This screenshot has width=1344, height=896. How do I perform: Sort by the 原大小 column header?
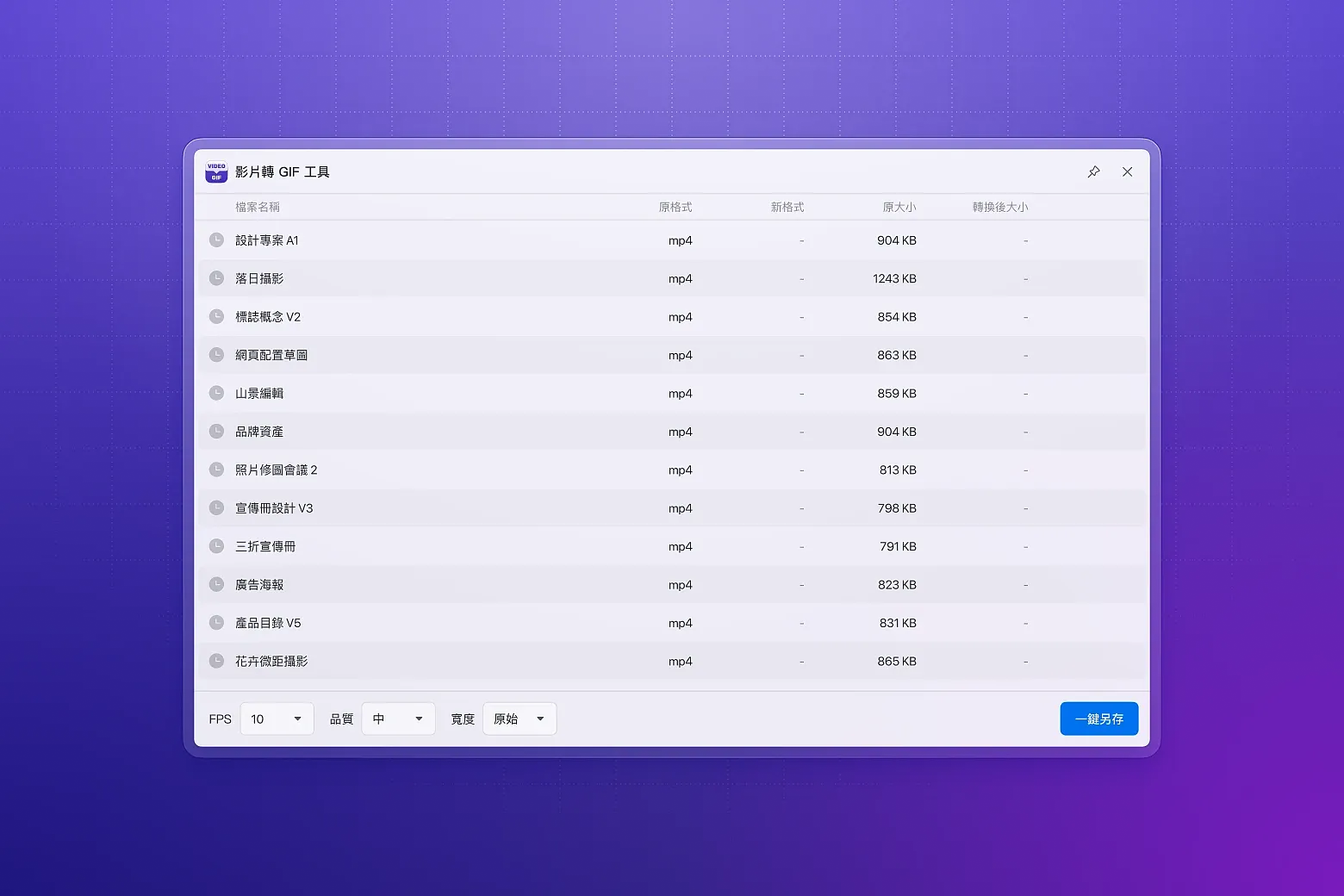click(x=899, y=207)
